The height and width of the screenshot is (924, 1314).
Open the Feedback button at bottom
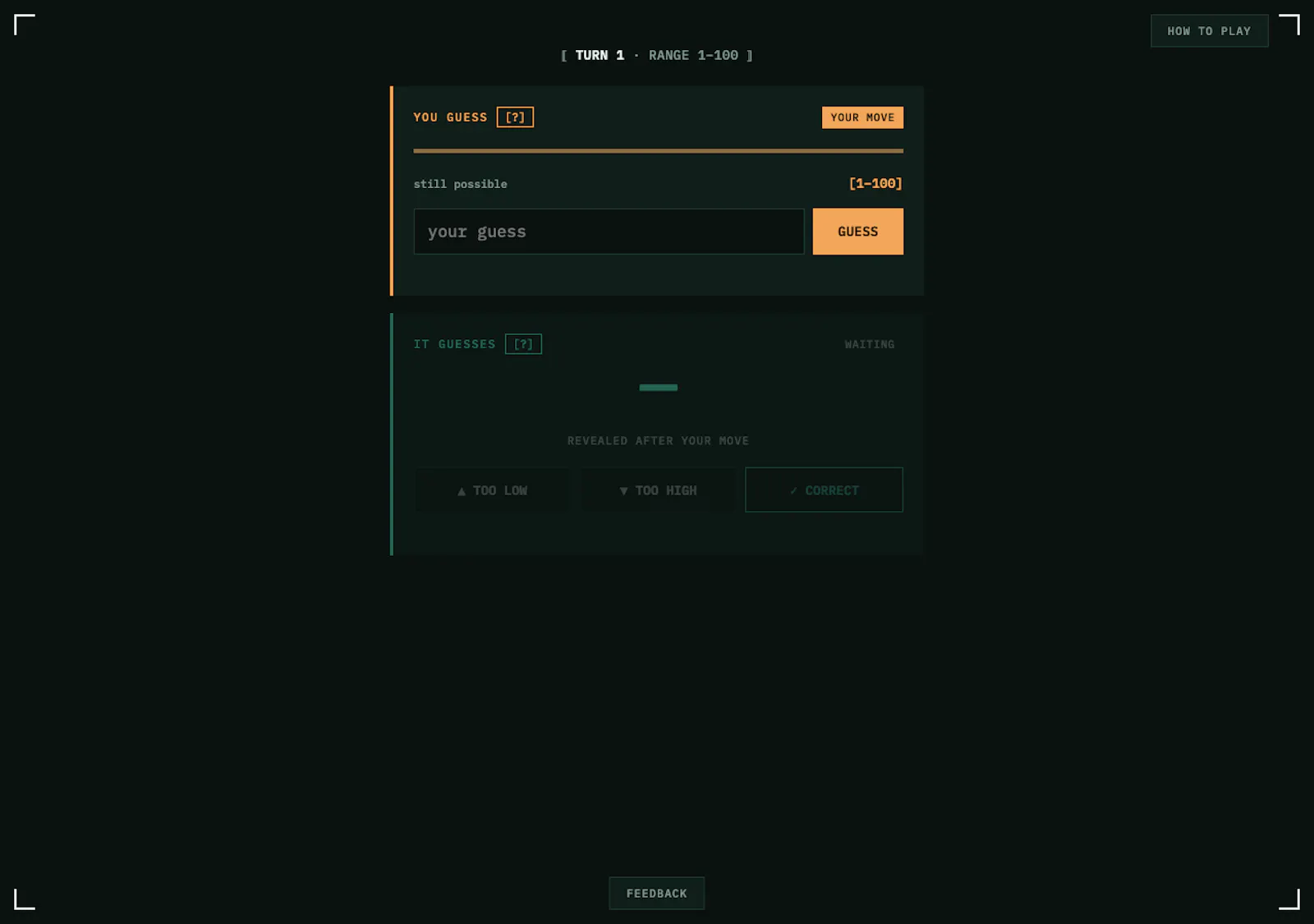coord(656,894)
